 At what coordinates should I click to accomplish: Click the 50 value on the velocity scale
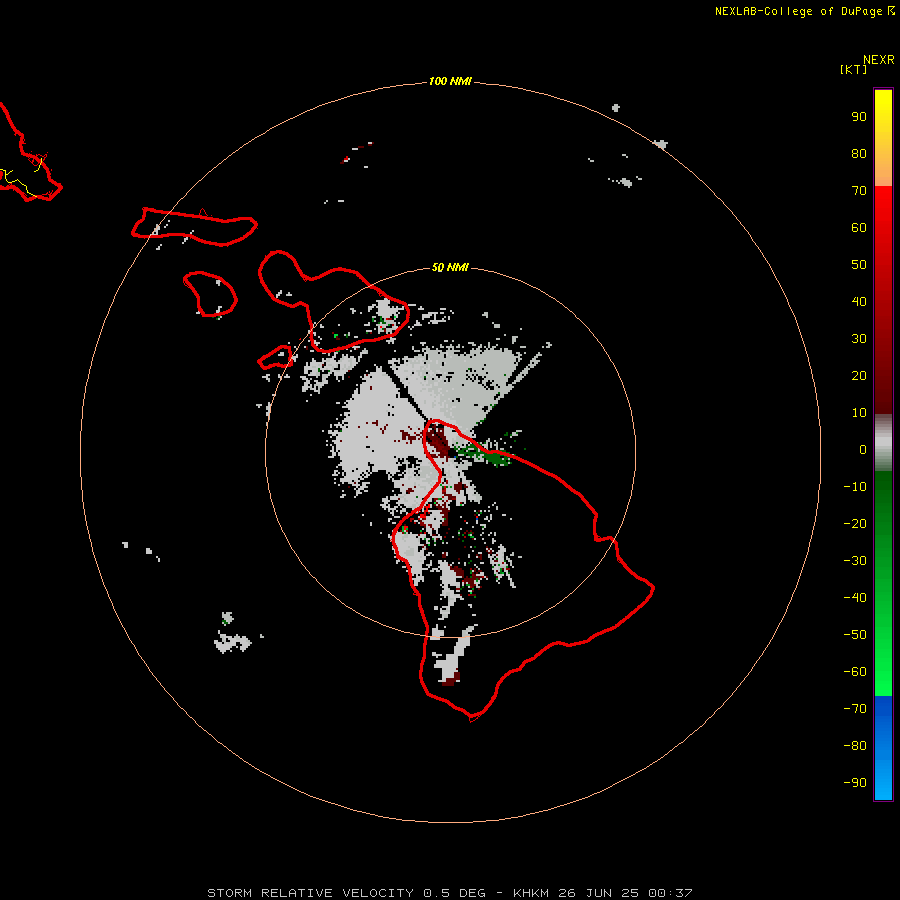(x=859, y=265)
